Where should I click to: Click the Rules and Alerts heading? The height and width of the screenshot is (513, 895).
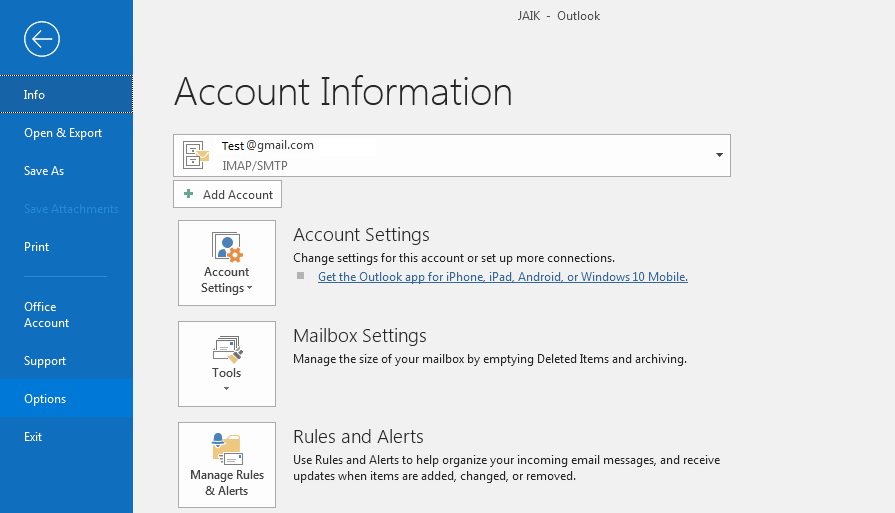(358, 437)
